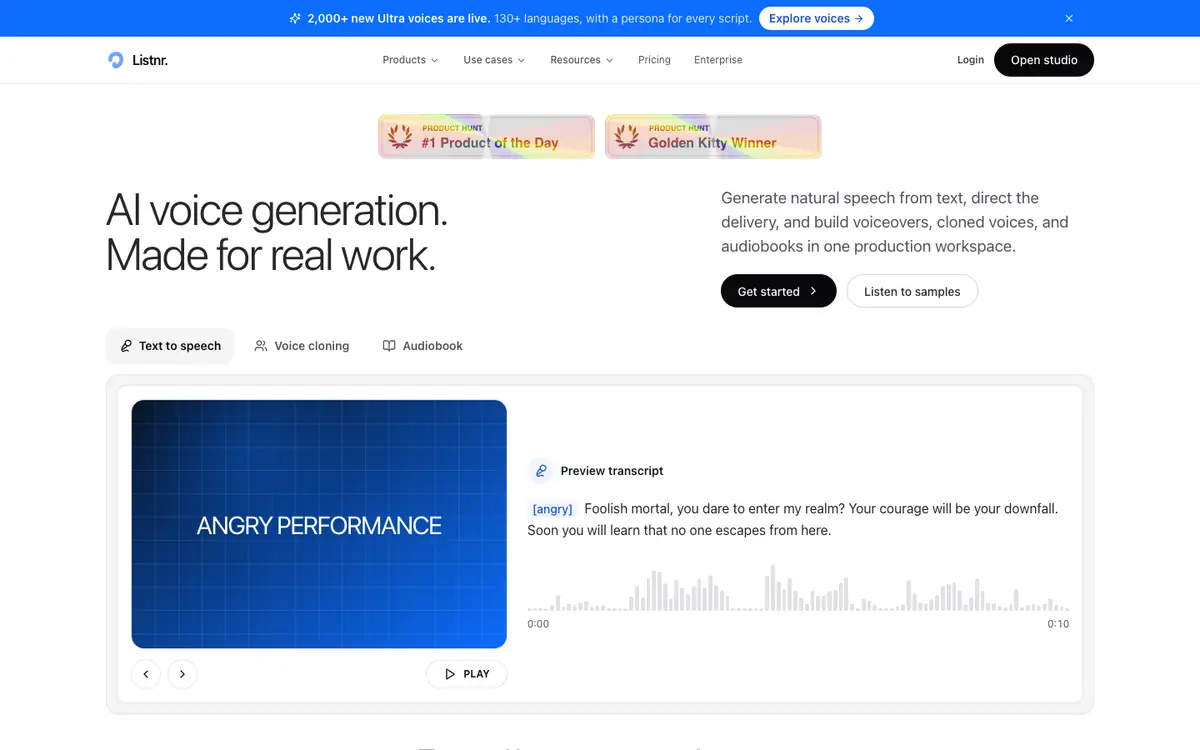
Task: Expand the Resources dropdown menu
Action: (x=582, y=60)
